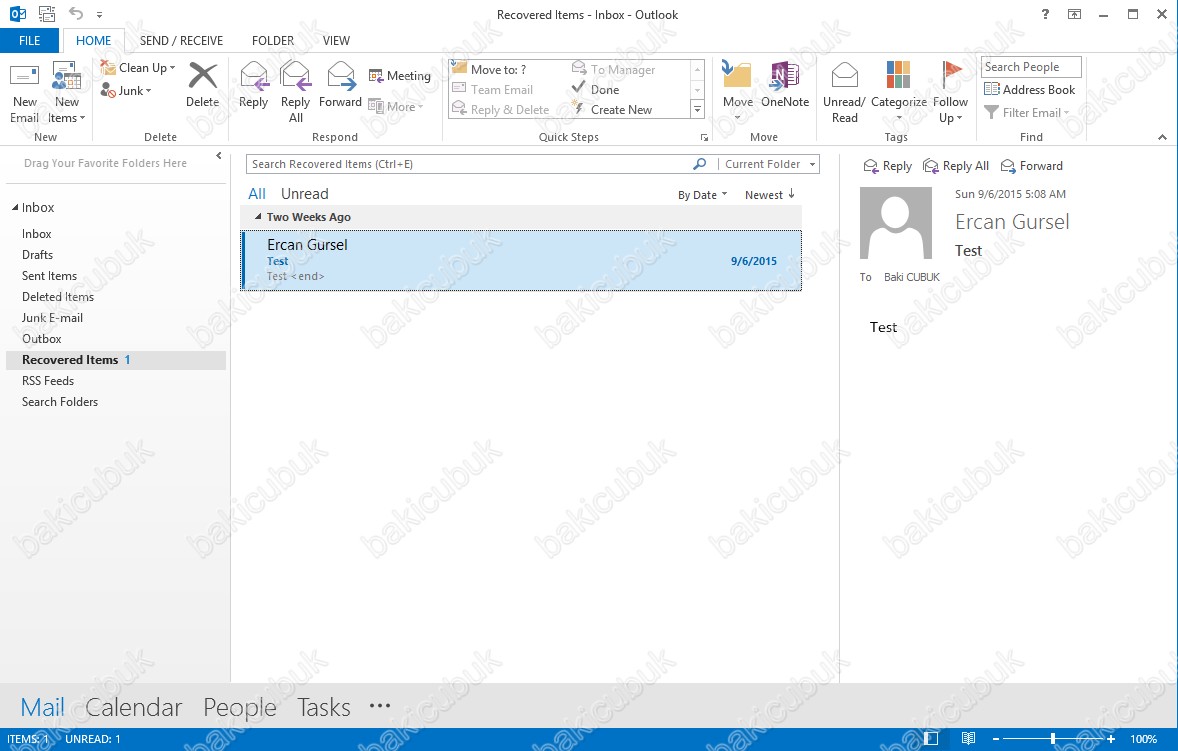Open the Deleted Items folder

(58, 297)
